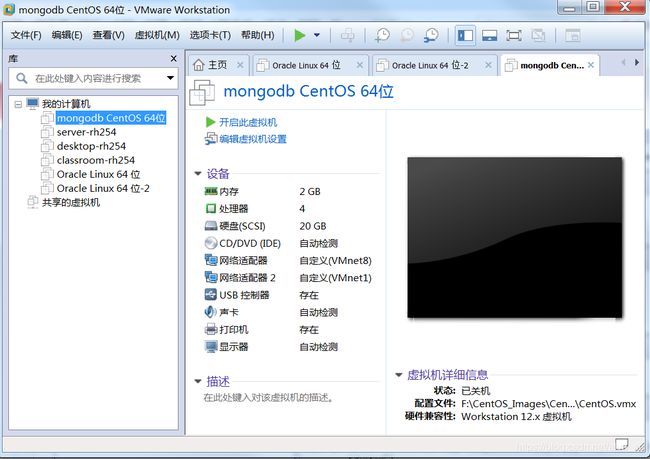650x459 pixels.
Task: Take a snapshot using the clock-plus icon
Action: [382, 35]
